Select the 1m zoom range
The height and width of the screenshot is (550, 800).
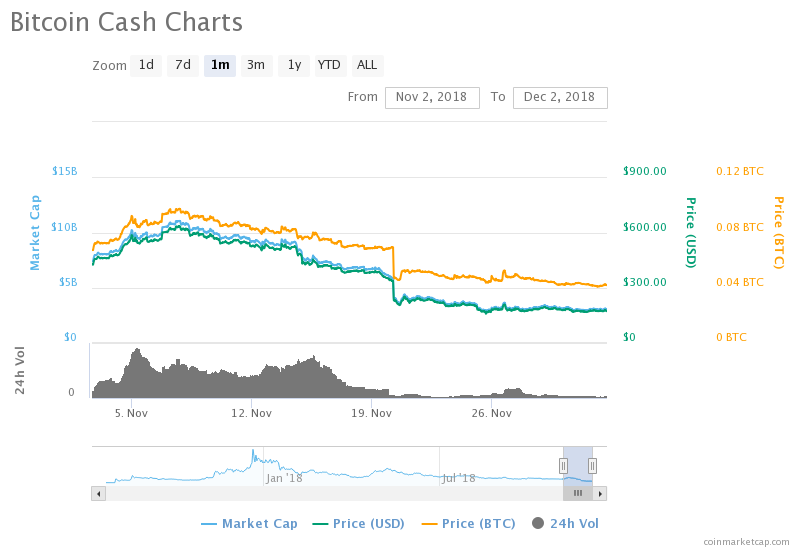tap(220, 65)
